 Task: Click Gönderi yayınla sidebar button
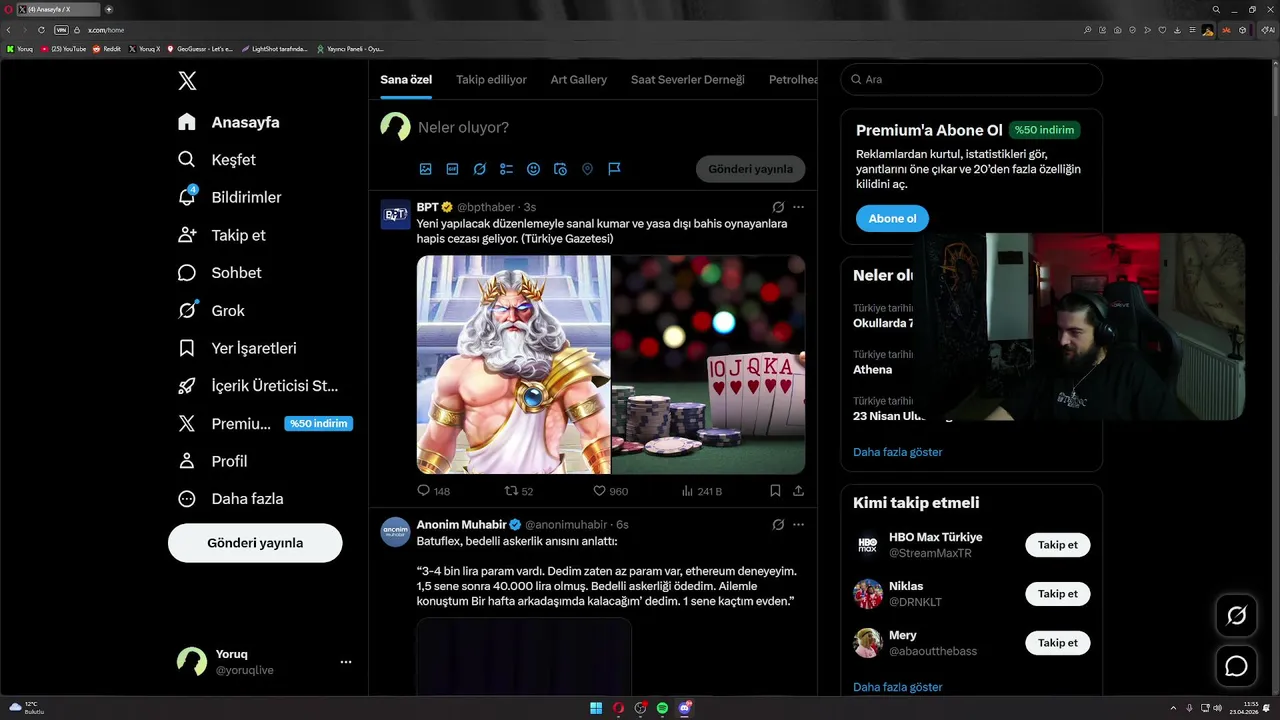(255, 543)
